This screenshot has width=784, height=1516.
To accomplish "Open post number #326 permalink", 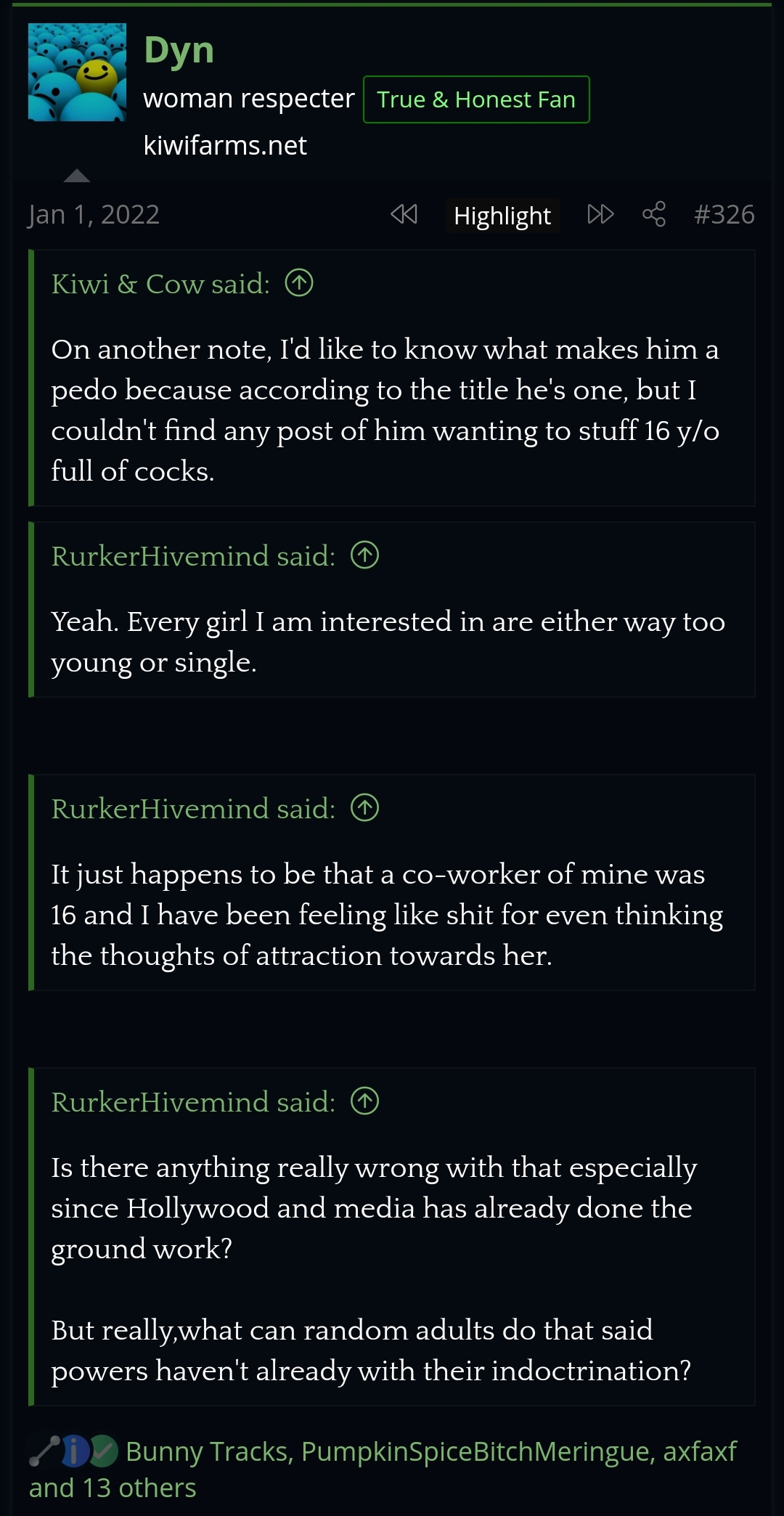I will (x=724, y=214).
